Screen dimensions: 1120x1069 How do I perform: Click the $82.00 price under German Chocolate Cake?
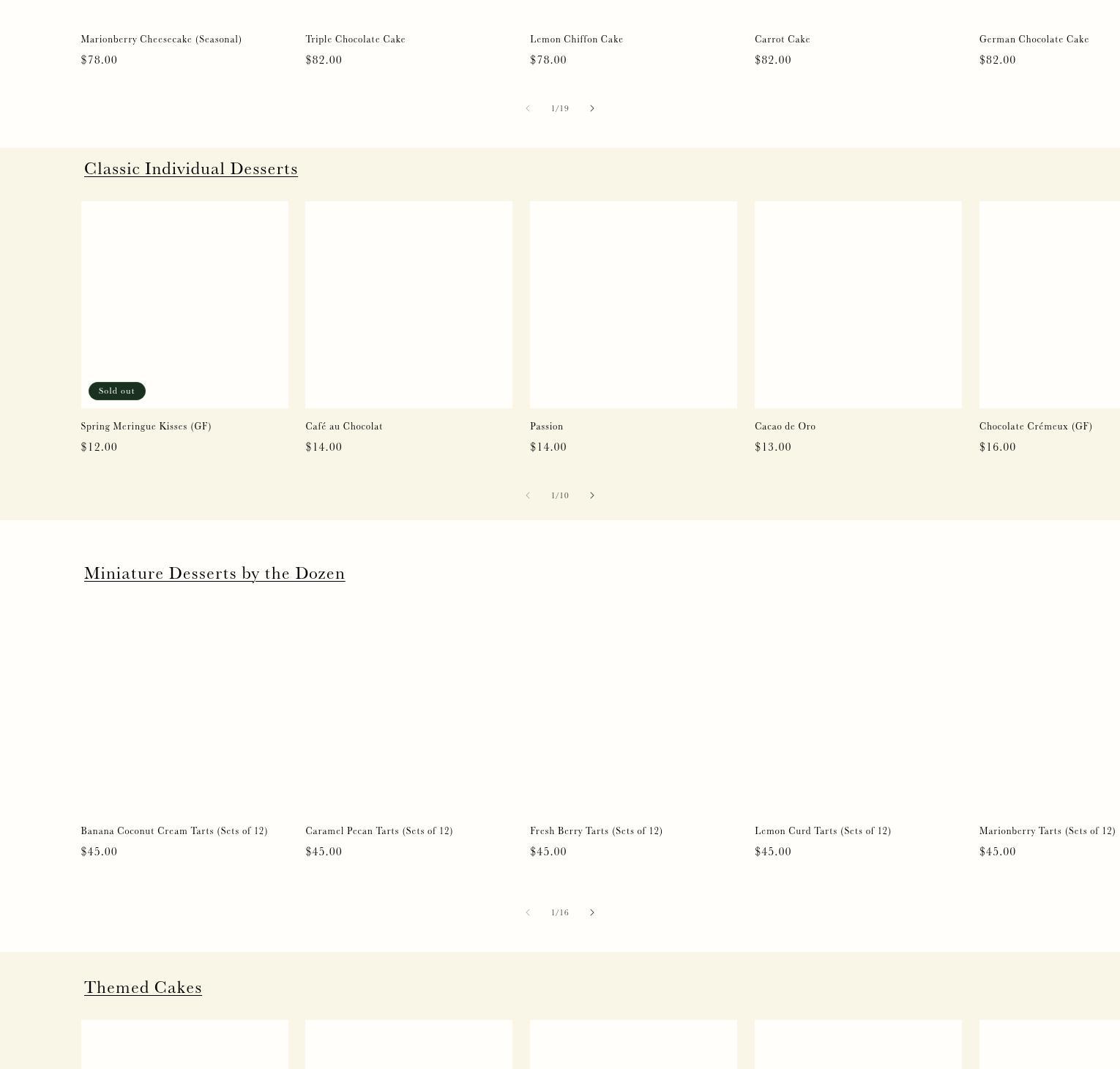tap(998, 60)
